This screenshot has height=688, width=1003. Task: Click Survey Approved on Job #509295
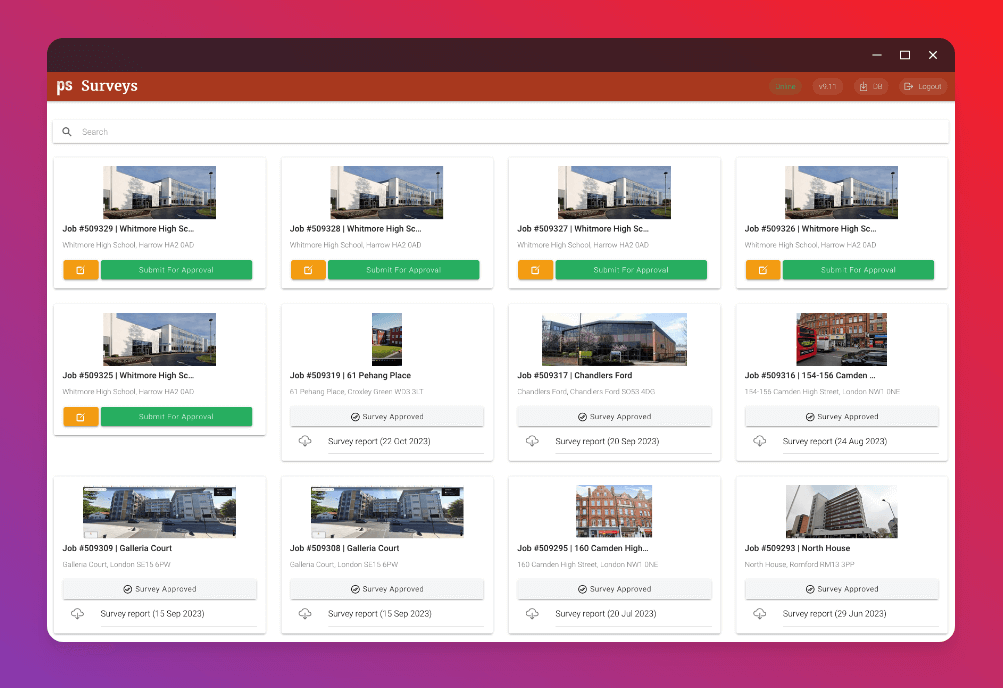click(614, 589)
